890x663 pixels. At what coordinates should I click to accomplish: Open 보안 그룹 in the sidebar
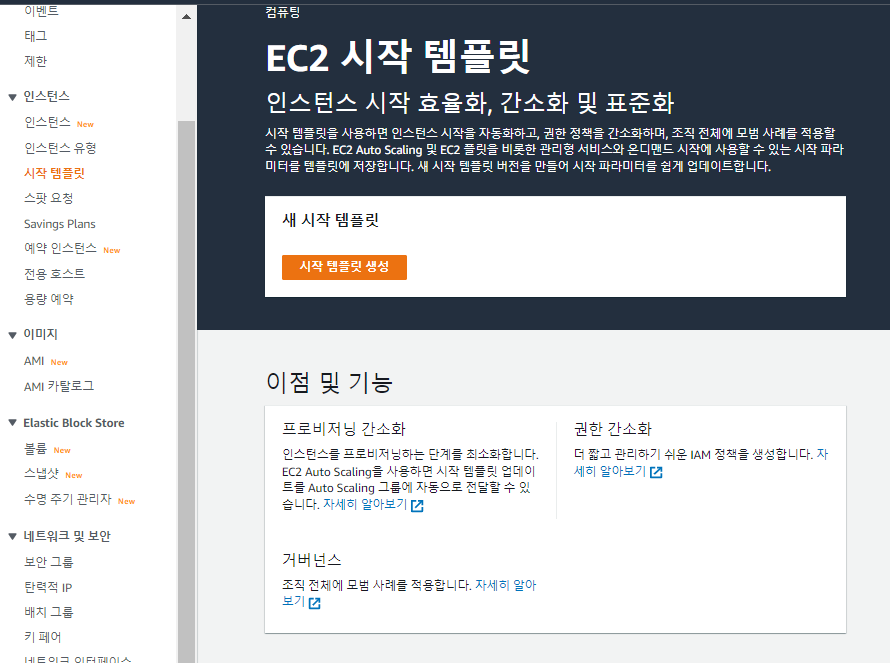(x=49, y=562)
